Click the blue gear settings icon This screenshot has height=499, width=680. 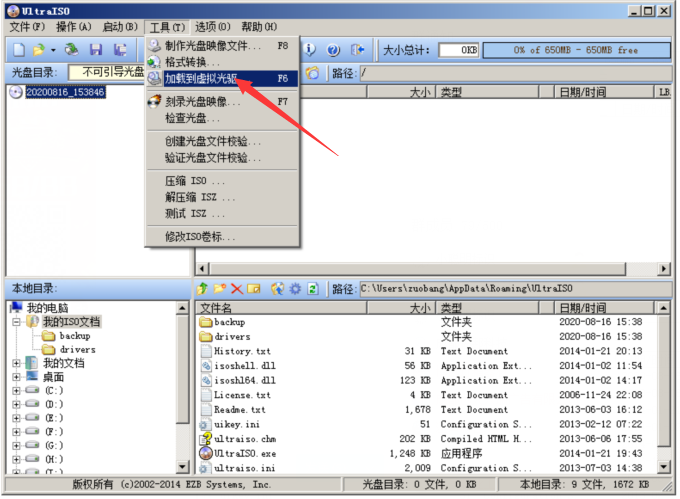click(x=295, y=288)
